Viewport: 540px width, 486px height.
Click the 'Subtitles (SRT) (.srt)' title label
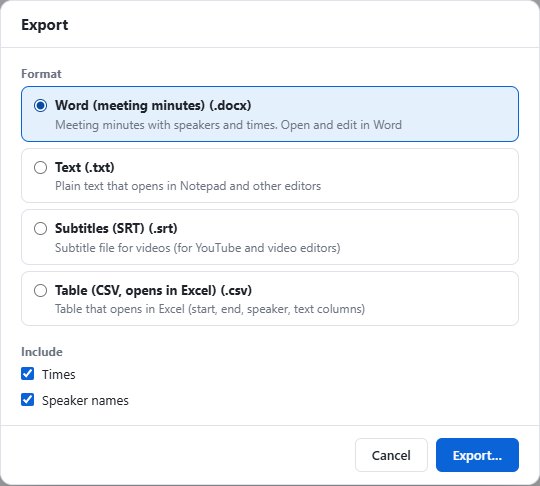coord(116,228)
